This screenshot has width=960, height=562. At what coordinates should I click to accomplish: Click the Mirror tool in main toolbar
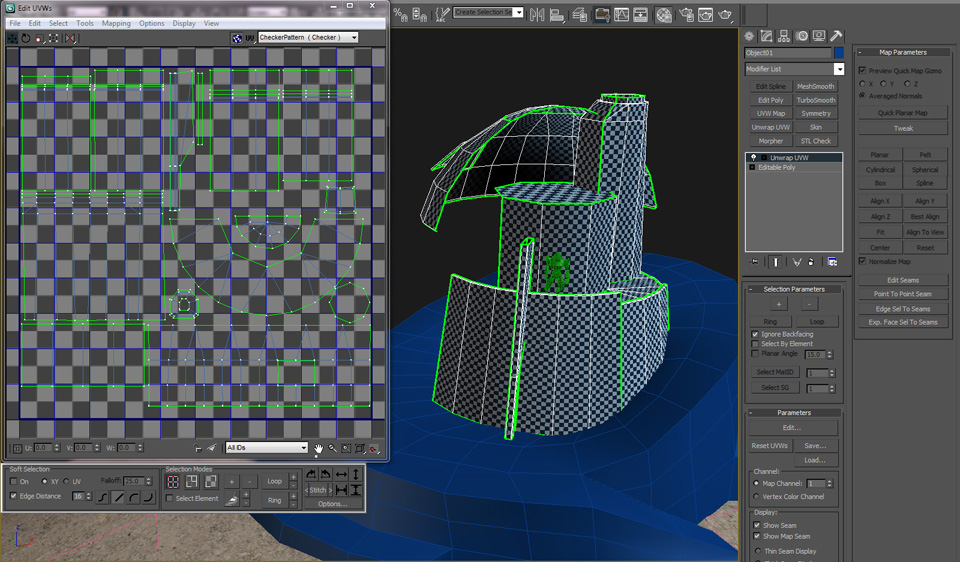click(x=539, y=14)
